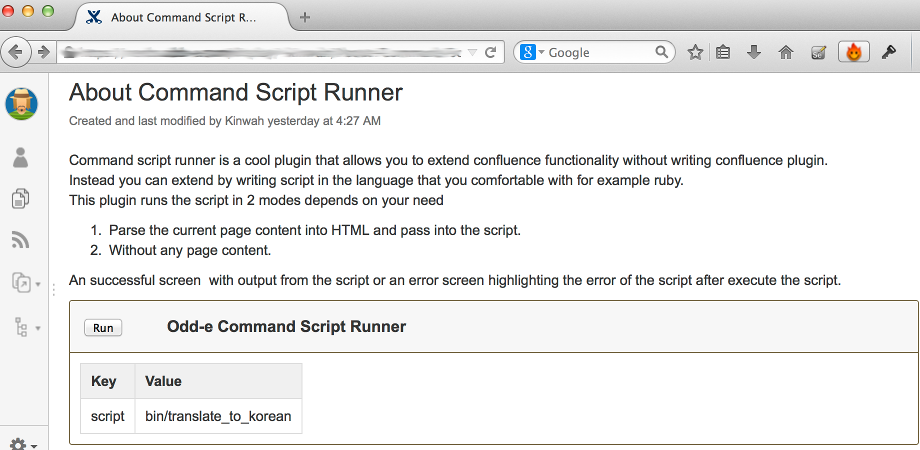Click the browser back button
Viewport: 920px width, 450px height.
click(x=17, y=52)
